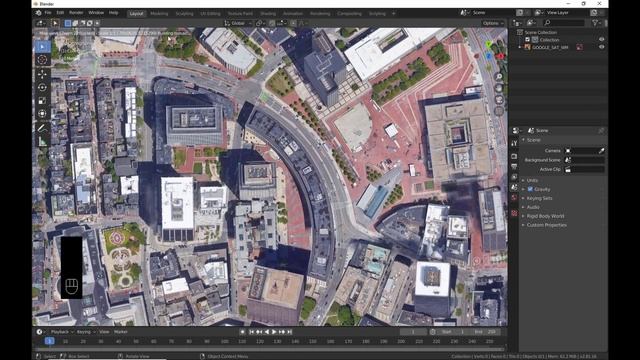Expand the Rigid Body World panel

point(545,216)
